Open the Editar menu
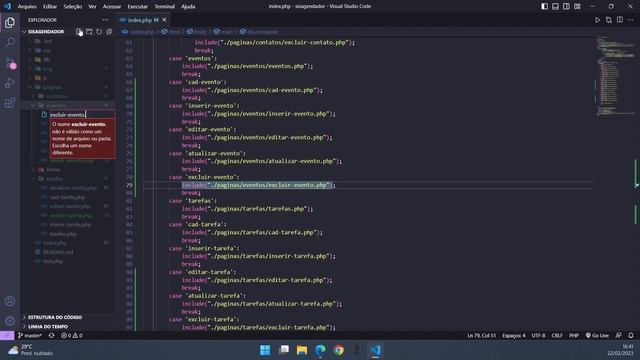The height and width of the screenshot is (360, 640). [50, 6]
